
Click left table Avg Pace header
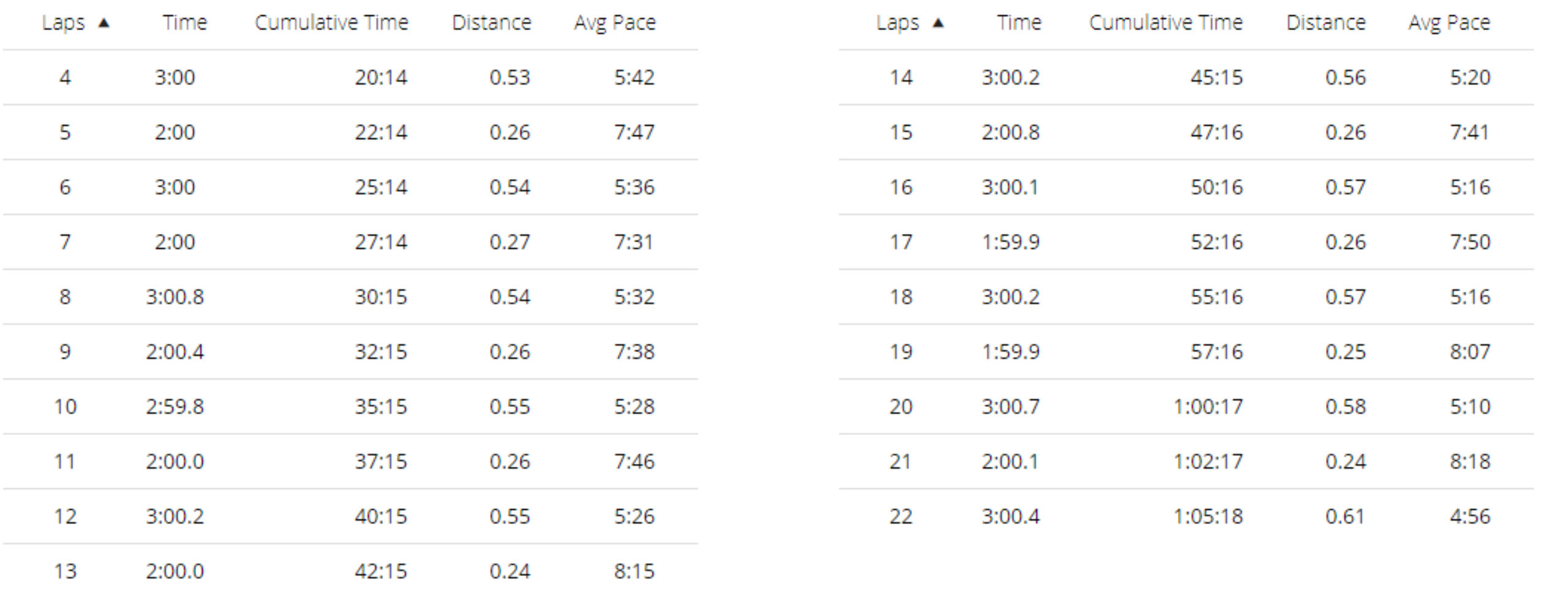615,23
